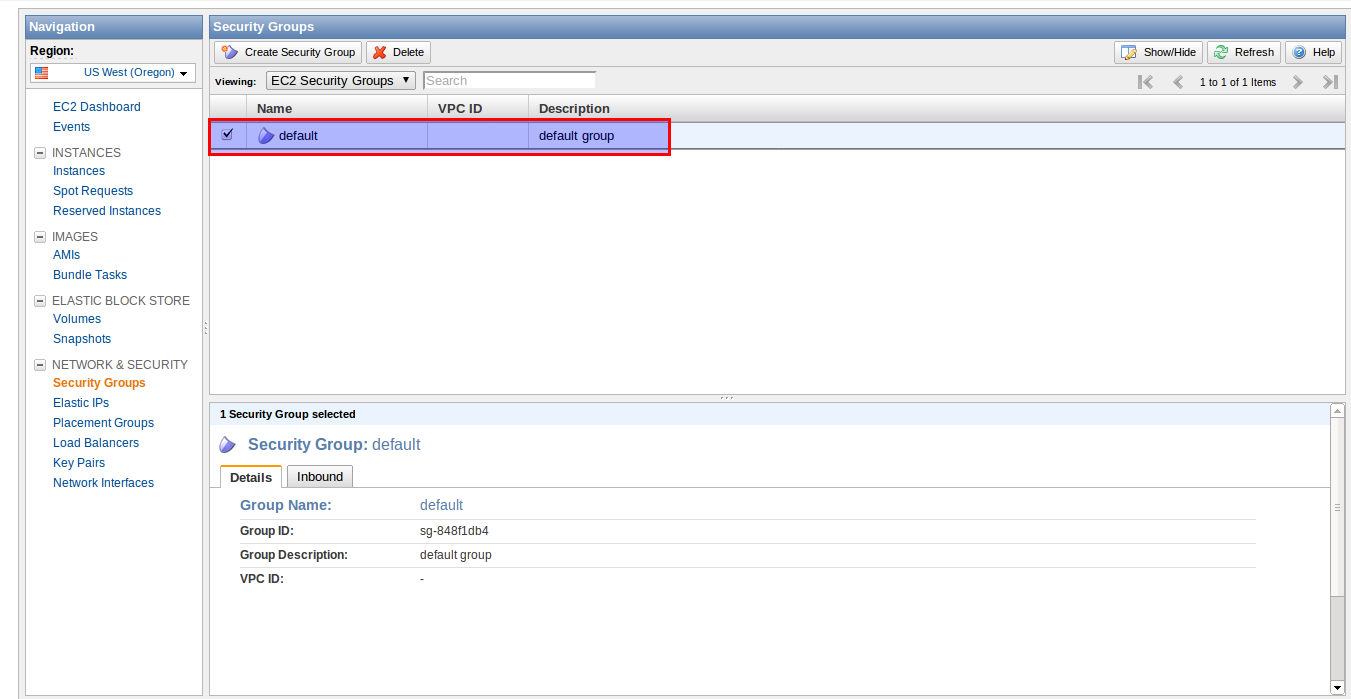This screenshot has height=699, width=1351.
Task: Collapse the INSTANCES navigation section
Action: 40,153
